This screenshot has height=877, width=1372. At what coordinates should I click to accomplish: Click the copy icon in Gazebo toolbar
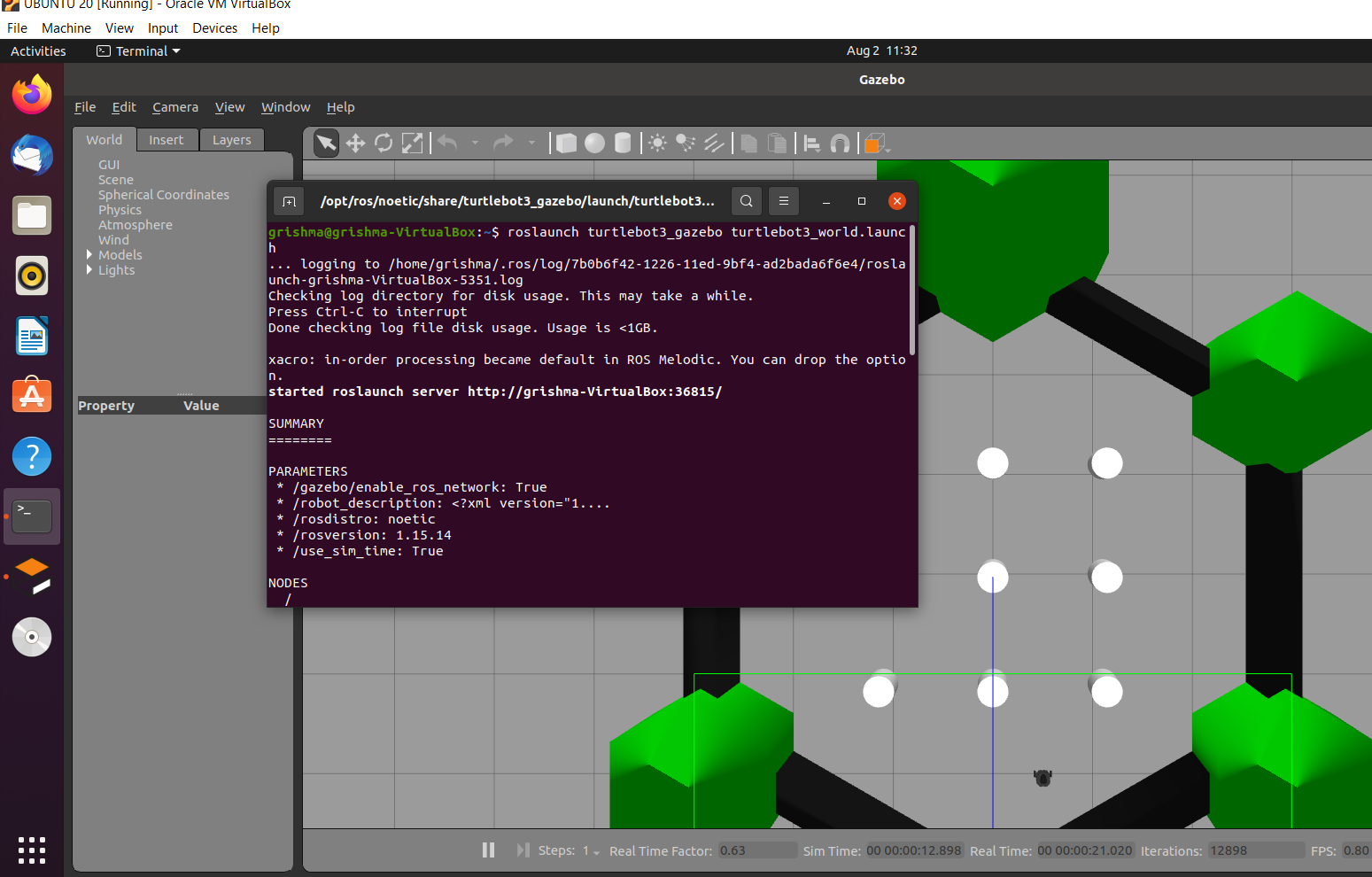pyautogui.click(x=749, y=143)
